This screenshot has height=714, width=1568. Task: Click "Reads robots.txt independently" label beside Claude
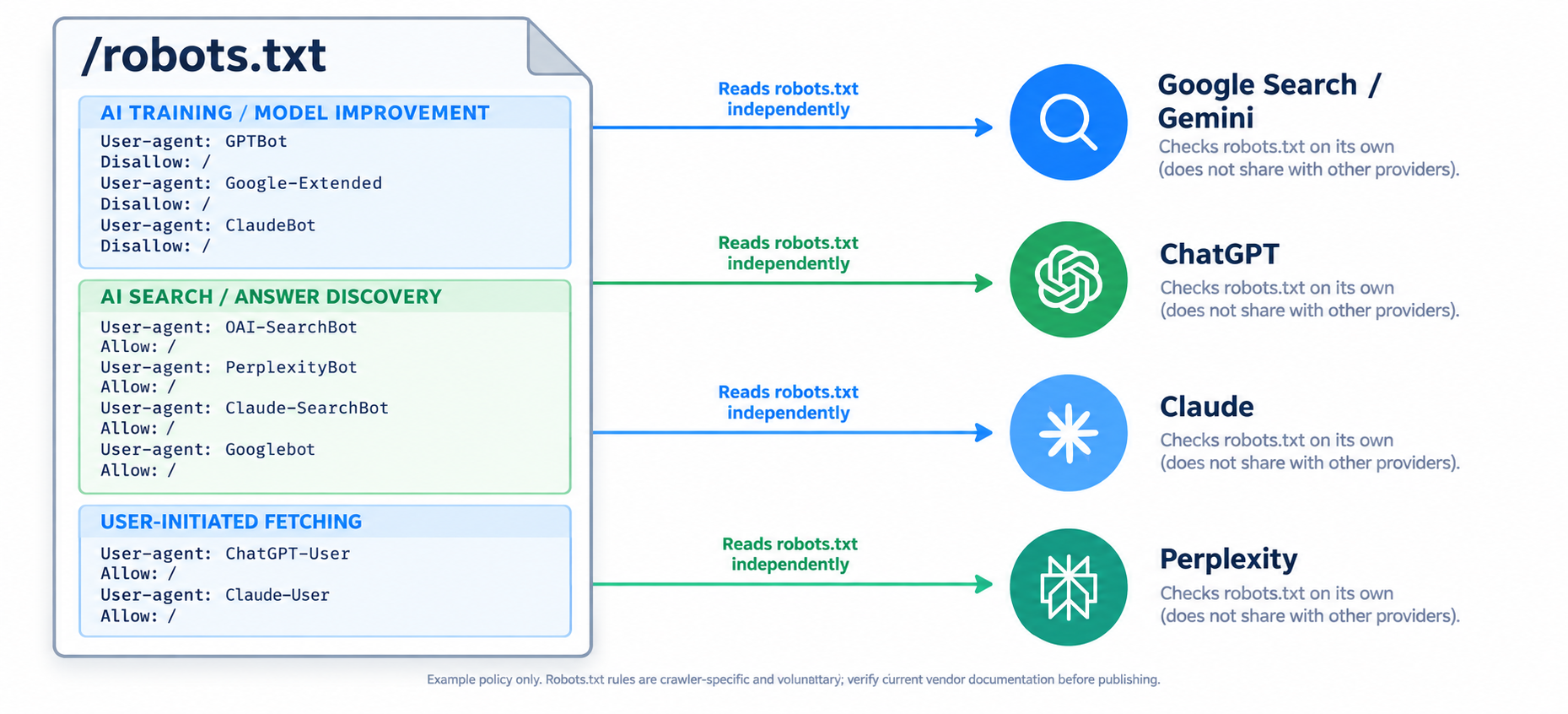[789, 403]
